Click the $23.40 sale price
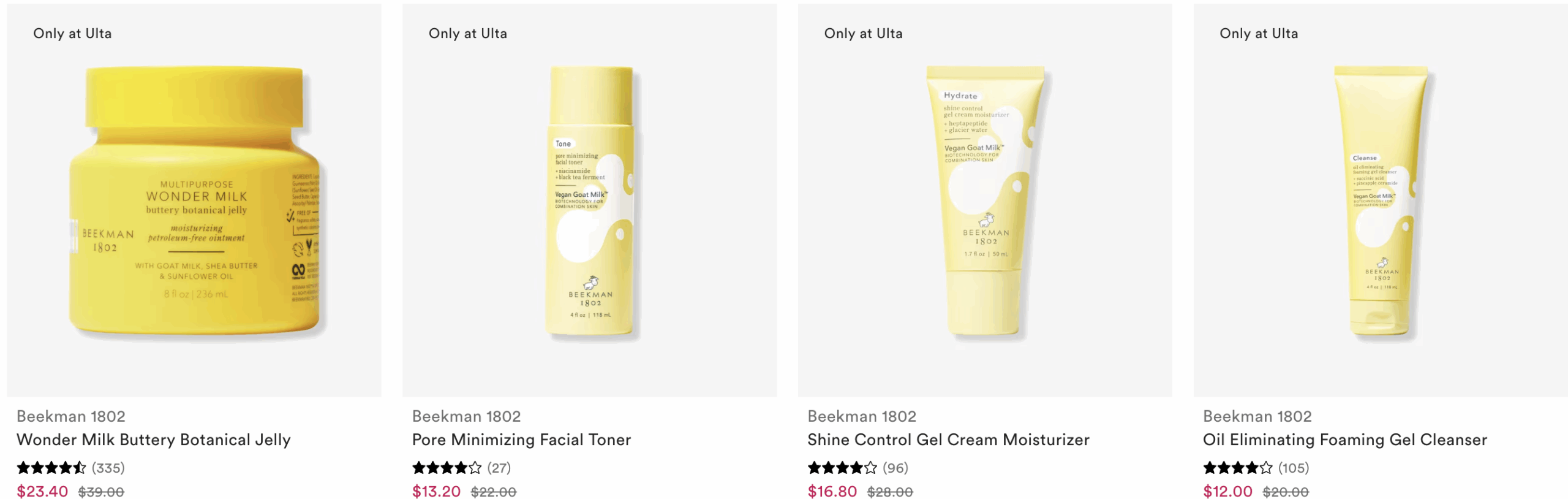This screenshot has width=1568, height=499. [x=42, y=492]
